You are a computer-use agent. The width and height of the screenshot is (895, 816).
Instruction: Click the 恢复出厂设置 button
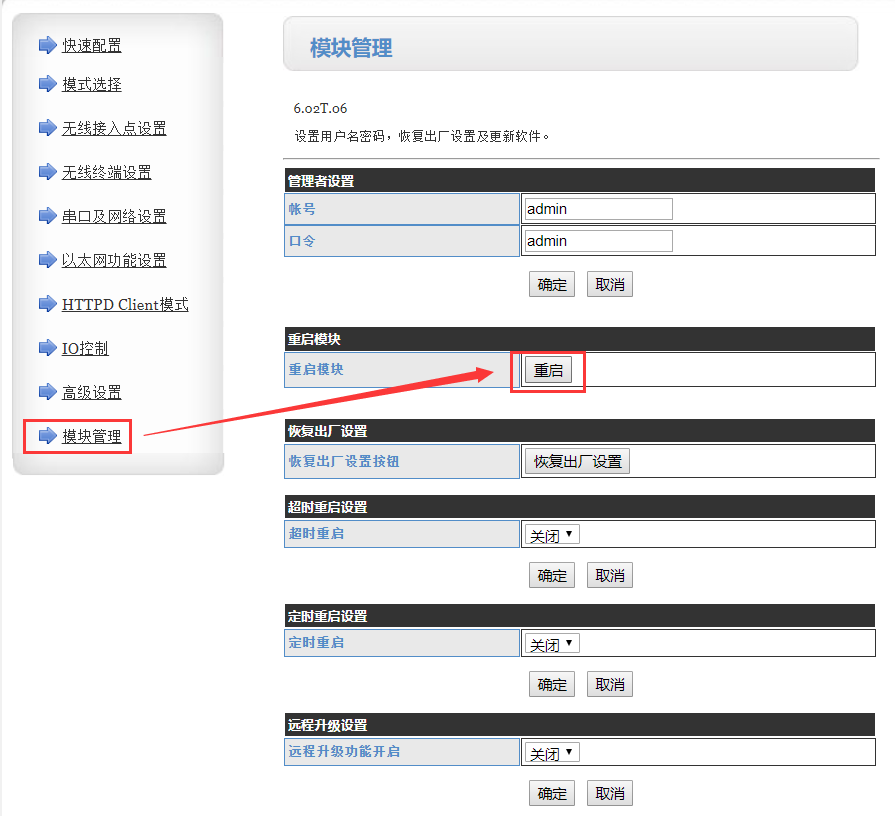577,462
